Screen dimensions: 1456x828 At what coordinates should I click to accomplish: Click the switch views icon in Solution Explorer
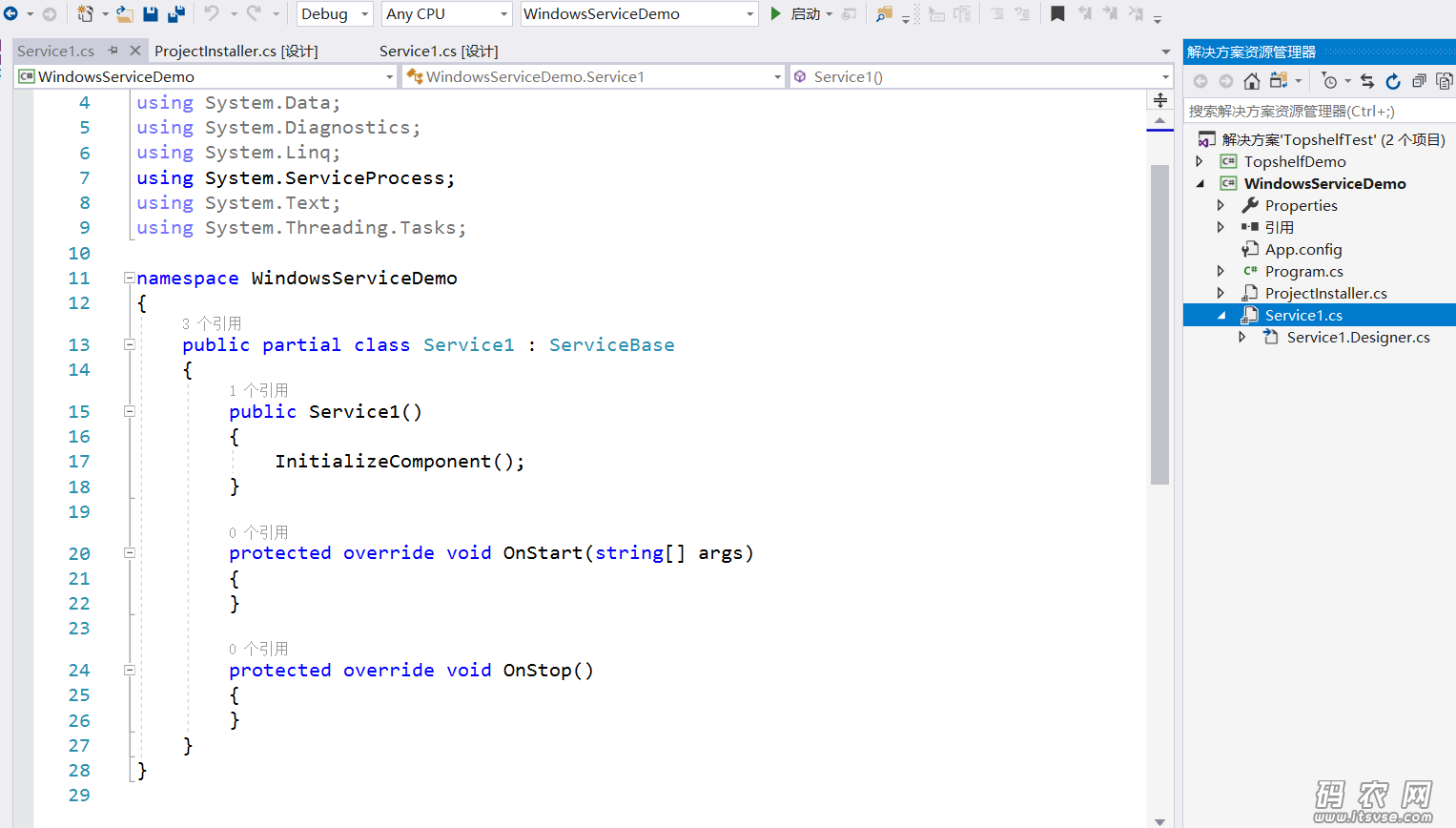click(x=1279, y=81)
